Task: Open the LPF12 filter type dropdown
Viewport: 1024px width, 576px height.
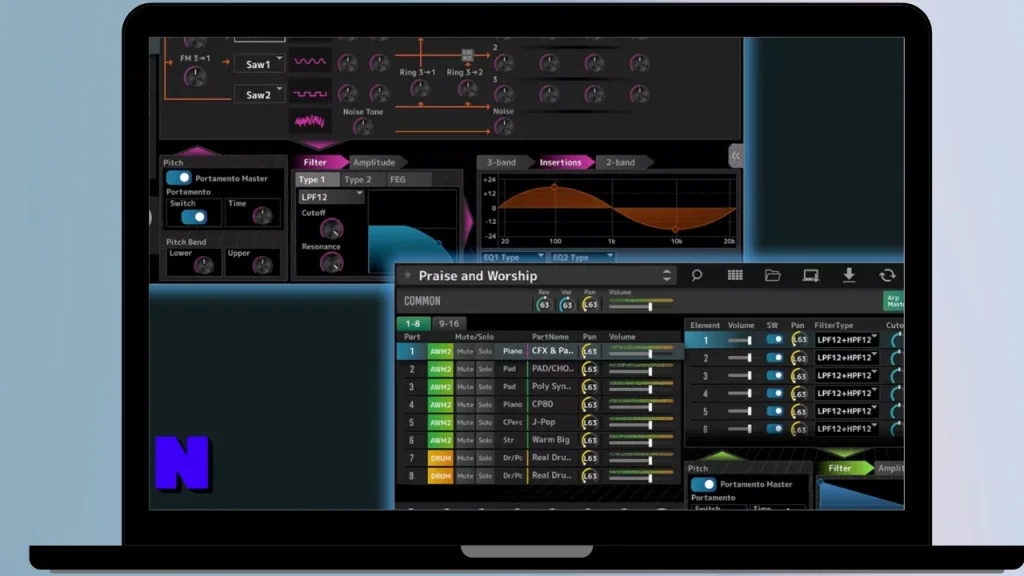Action: pos(331,197)
